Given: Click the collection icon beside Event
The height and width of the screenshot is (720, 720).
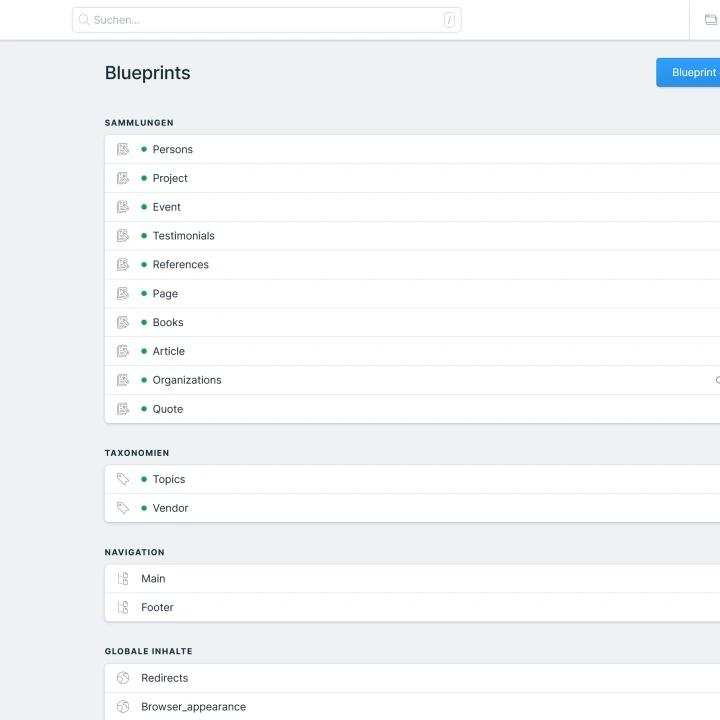Looking at the screenshot, I should [123, 207].
